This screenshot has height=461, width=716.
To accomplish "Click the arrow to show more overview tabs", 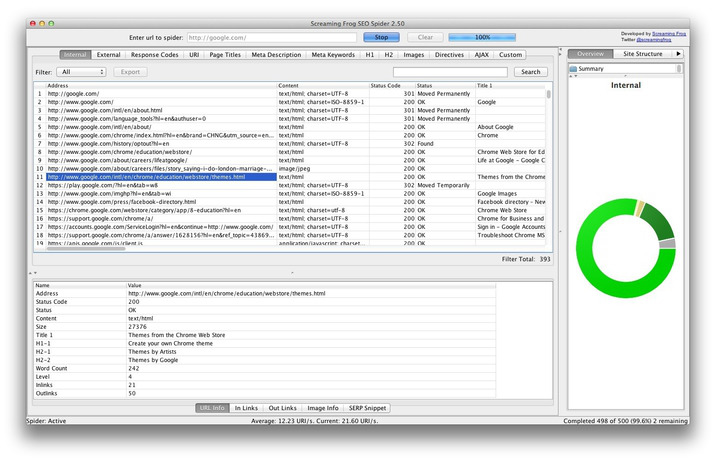I will (679, 53).
